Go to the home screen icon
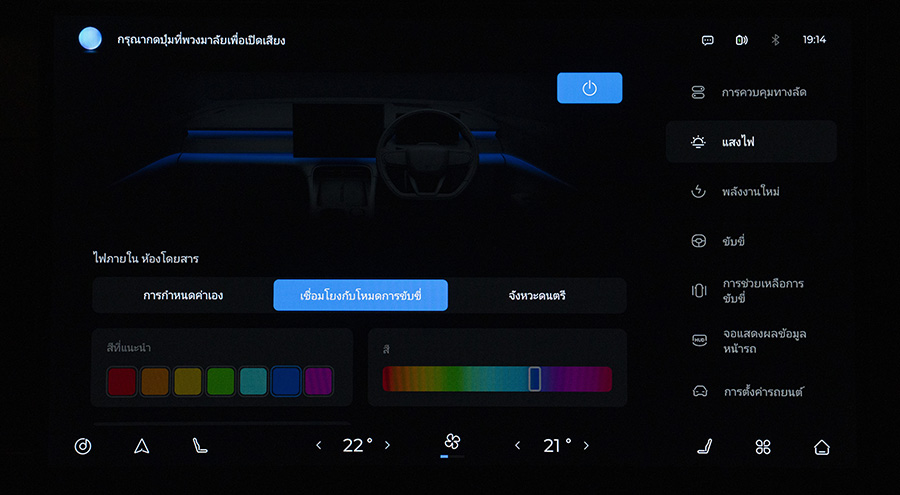Viewport: 900px width, 495px height. tap(821, 446)
